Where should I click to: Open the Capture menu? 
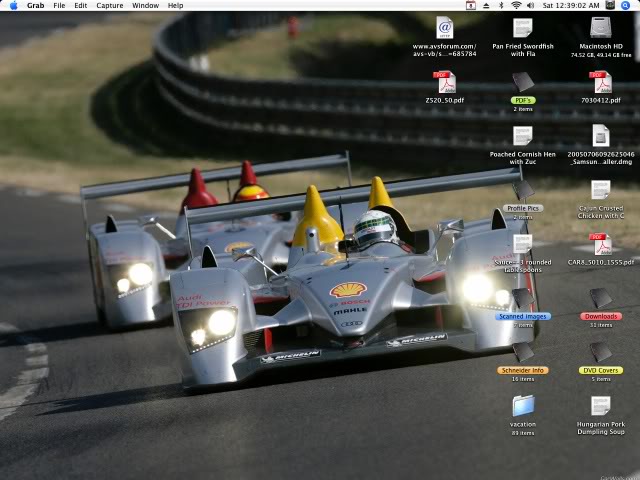(109, 5)
